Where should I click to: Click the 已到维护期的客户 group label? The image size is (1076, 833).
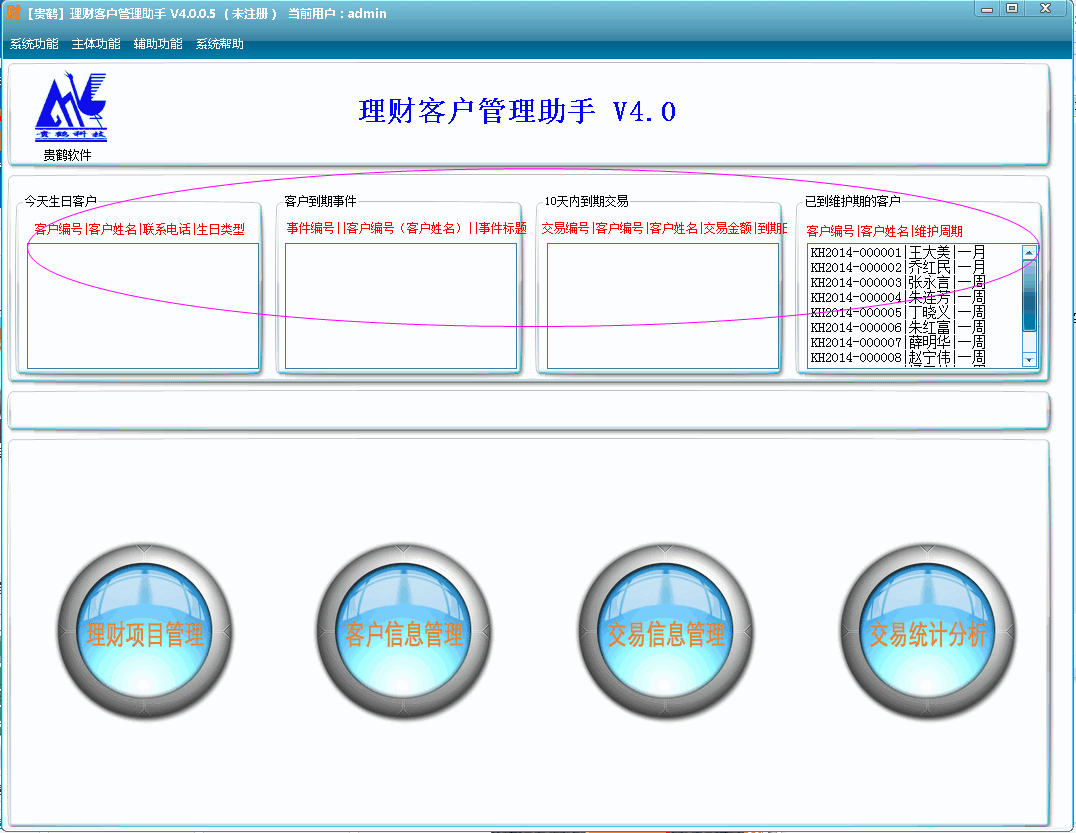pyautogui.click(x=852, y=201)
